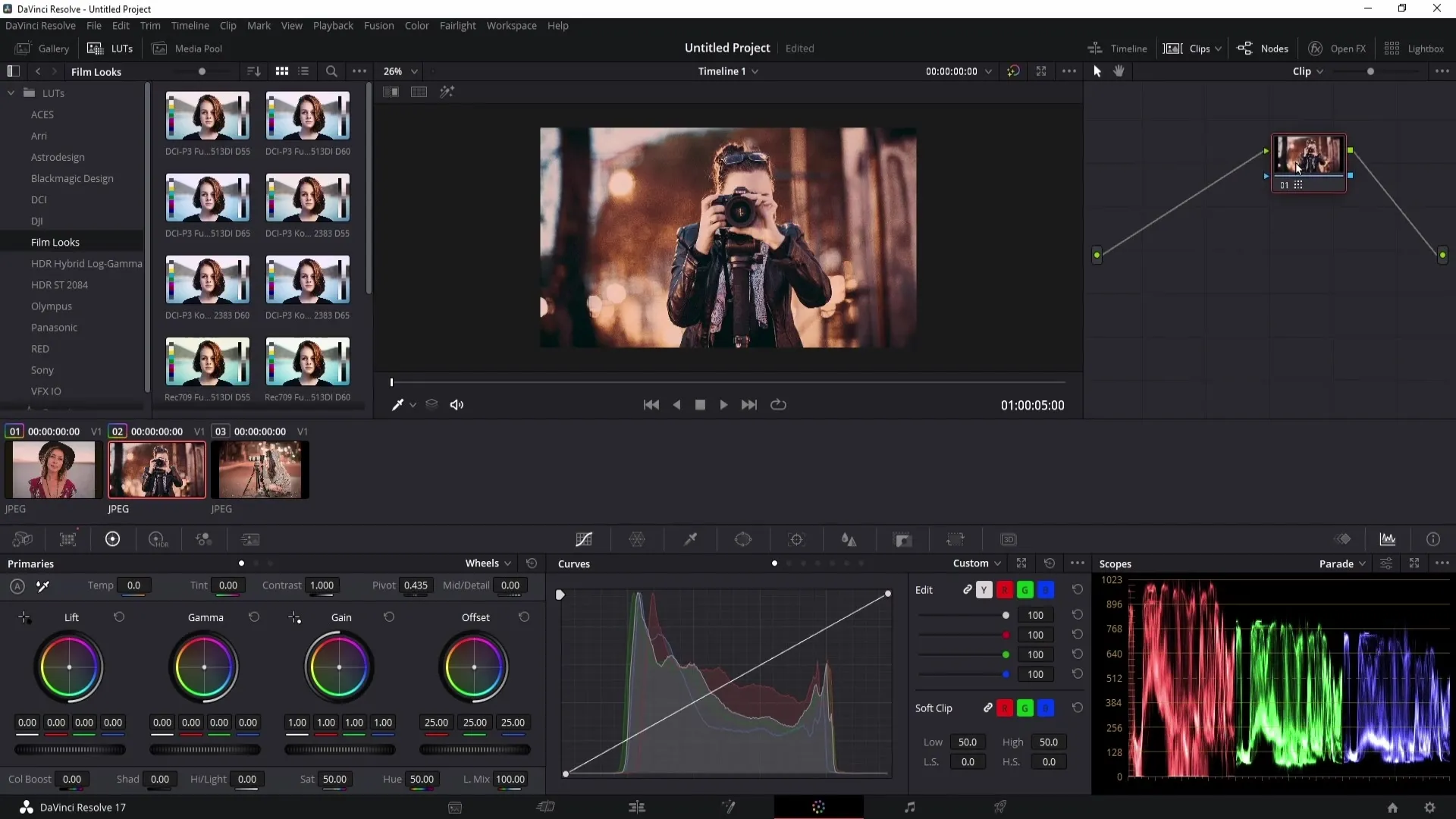The image size is (1456, 819).
Task: Search LUTs with the magnifier icon
Action: tap(331, 71)
